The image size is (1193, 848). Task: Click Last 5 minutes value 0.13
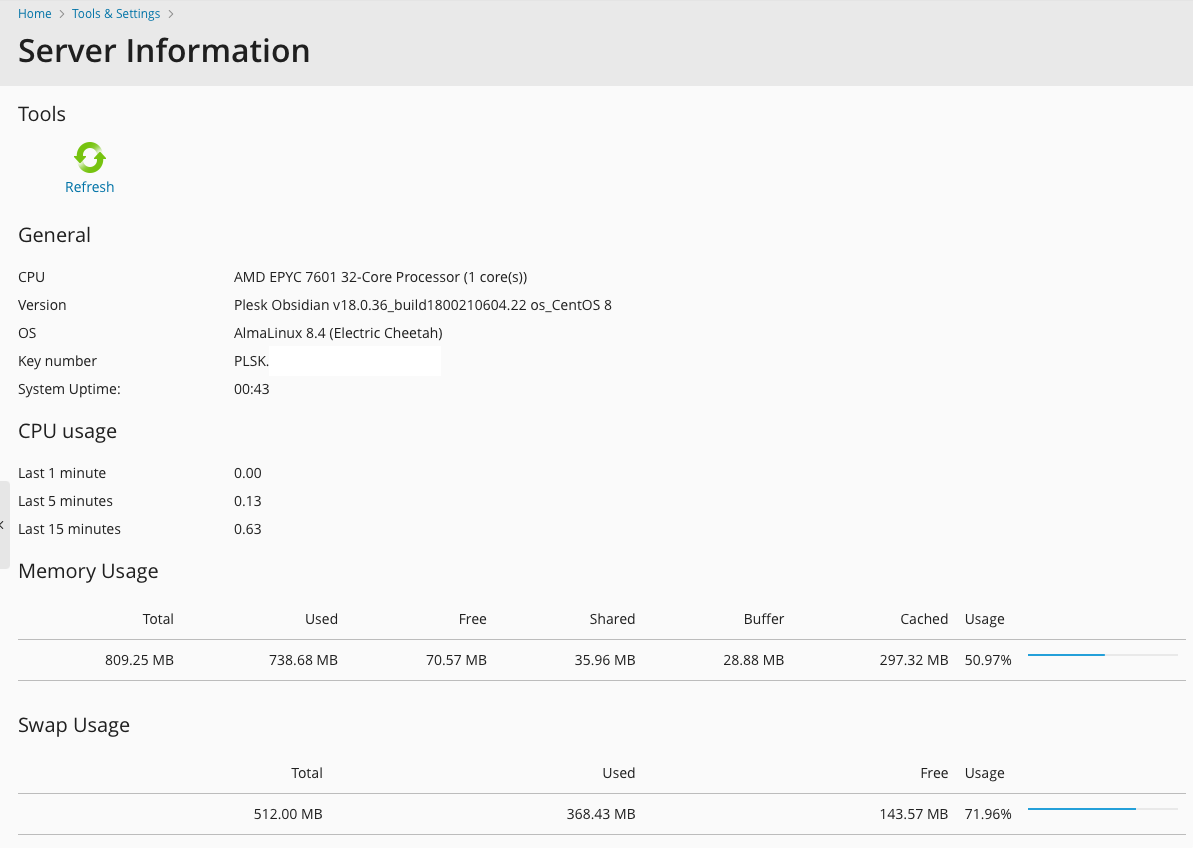(247, 501)
